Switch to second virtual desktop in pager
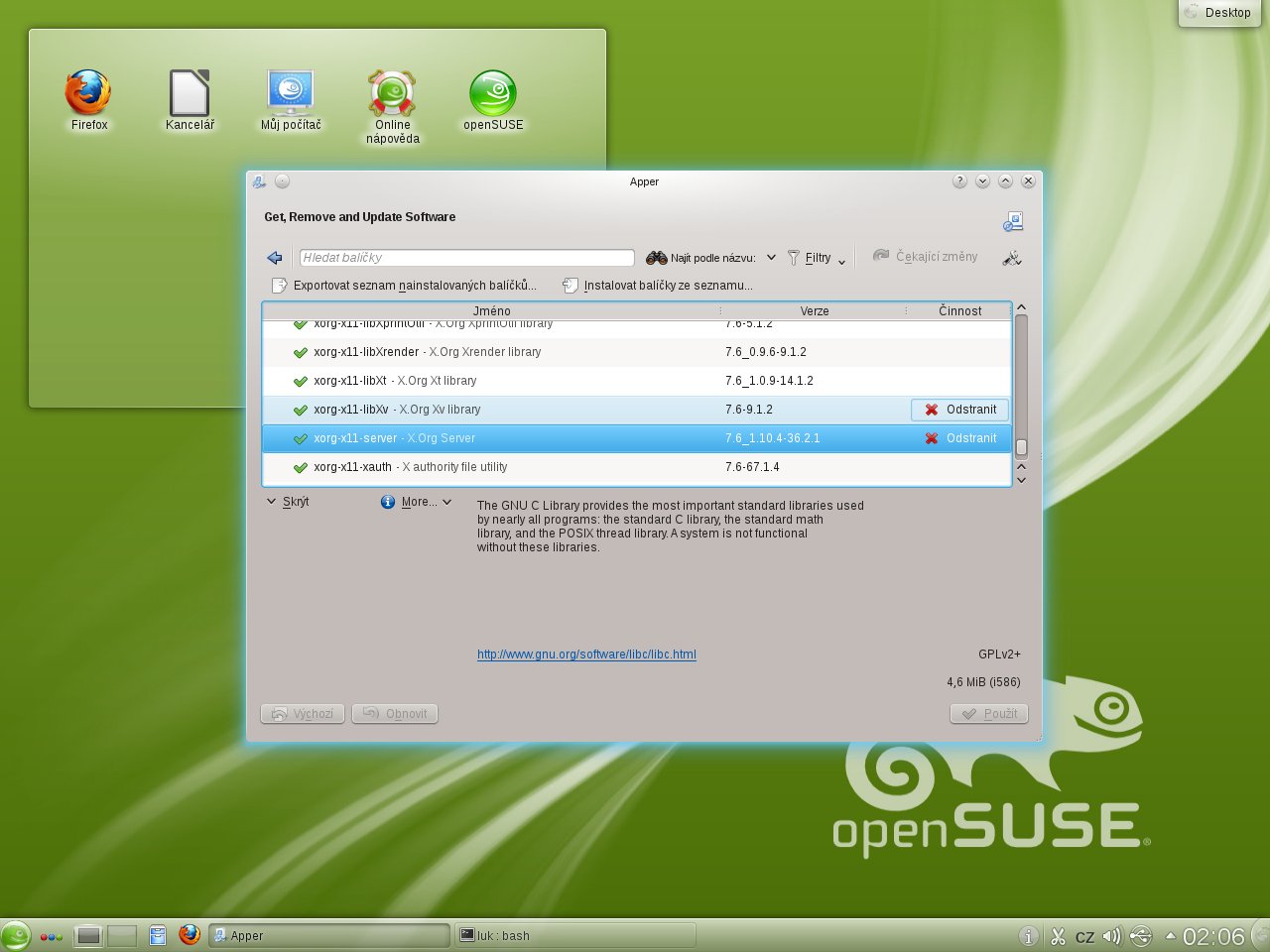1270x952 pixels. tap(122, 935)
